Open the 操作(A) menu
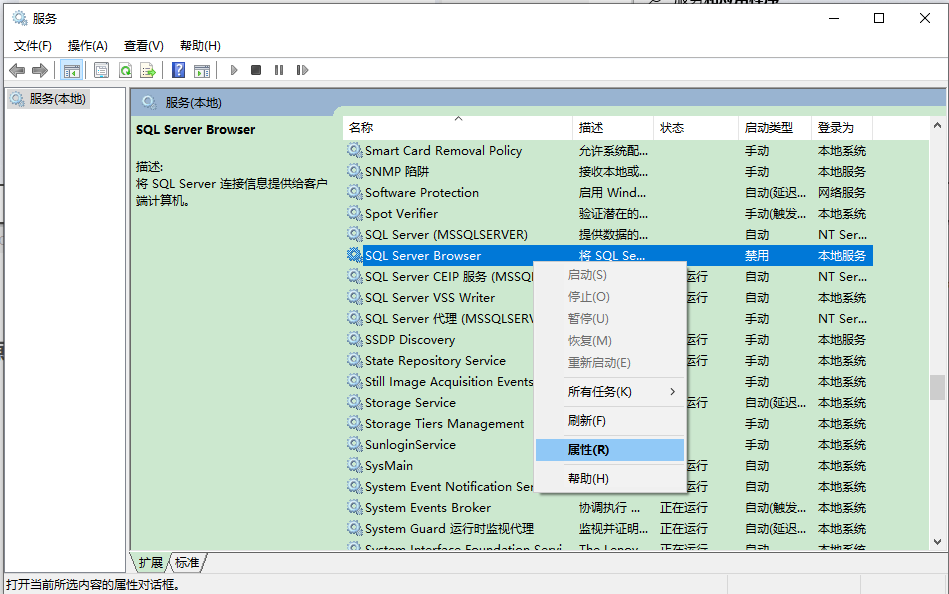This screenshot has width=949, height=594. coord(88,45)
